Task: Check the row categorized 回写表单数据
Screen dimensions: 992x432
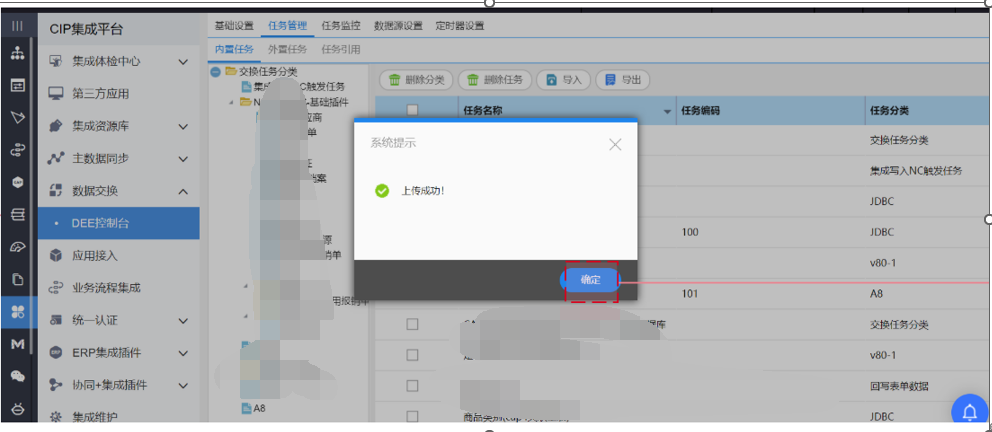Action: click(412, 386)
